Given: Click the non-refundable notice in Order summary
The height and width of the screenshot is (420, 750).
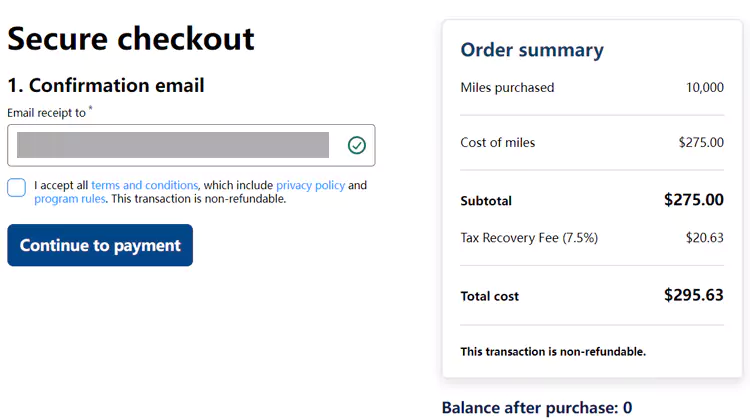Looking at the screenshot, I should [553, 352].
